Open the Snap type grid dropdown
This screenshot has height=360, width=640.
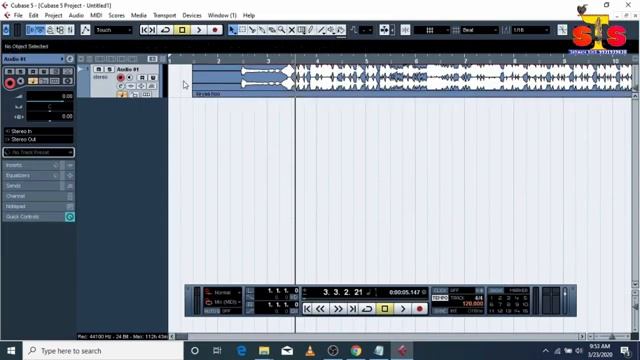[x=431, y=30]
